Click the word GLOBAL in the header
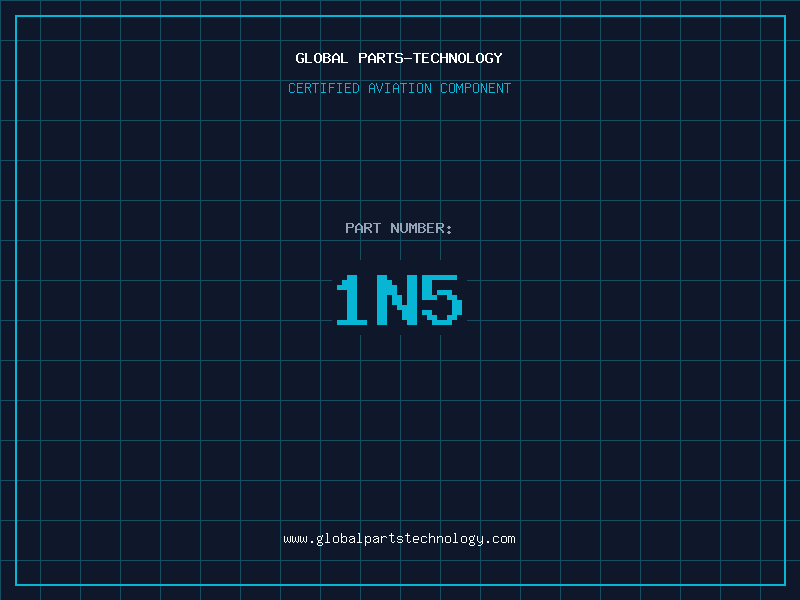This screenshot has width=800, height=600. [322, 59]
